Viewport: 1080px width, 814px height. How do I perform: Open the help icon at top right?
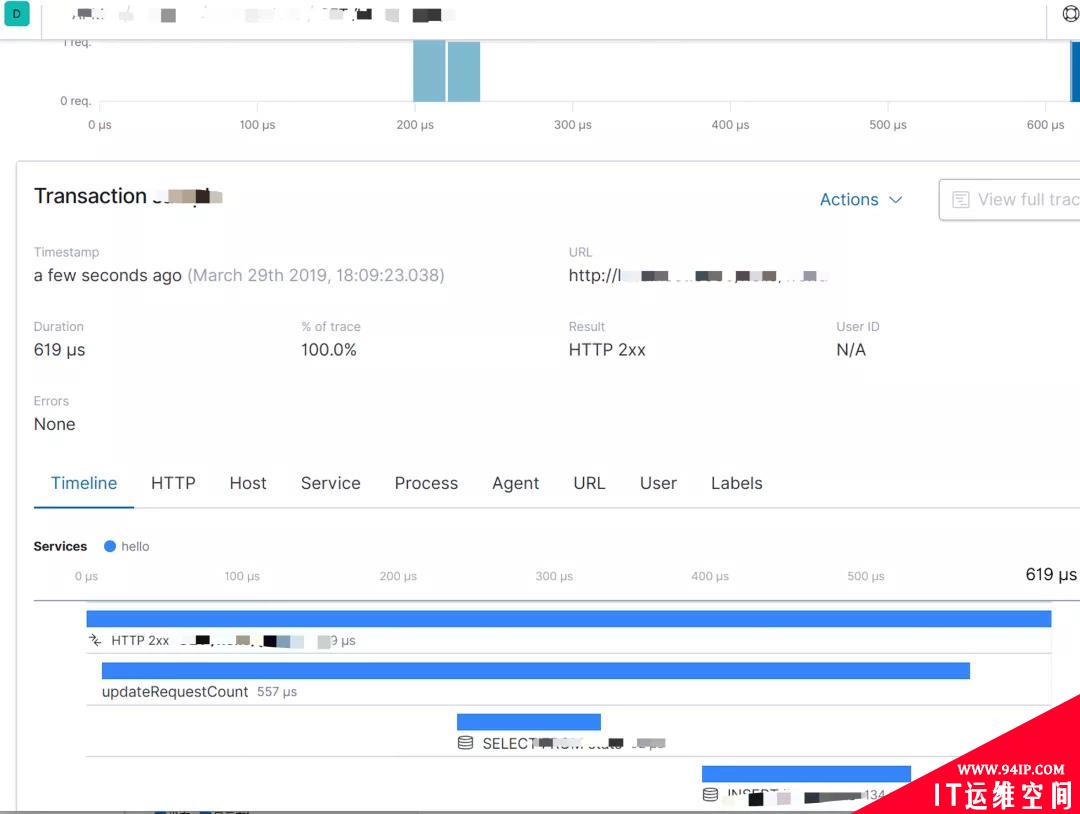tap(1071, 14)
